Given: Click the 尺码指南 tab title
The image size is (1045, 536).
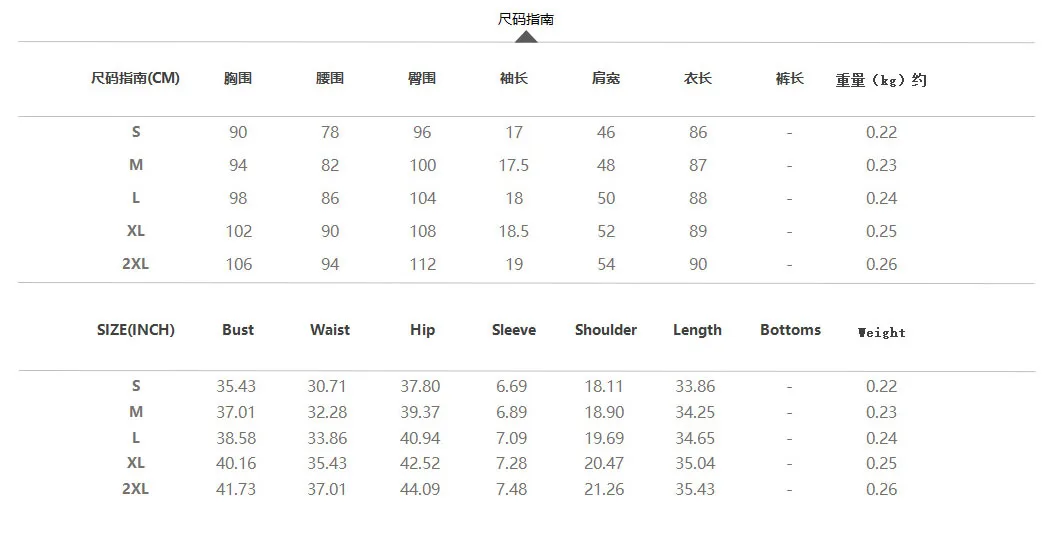Looking at the screenshot, I should [526, 19].
